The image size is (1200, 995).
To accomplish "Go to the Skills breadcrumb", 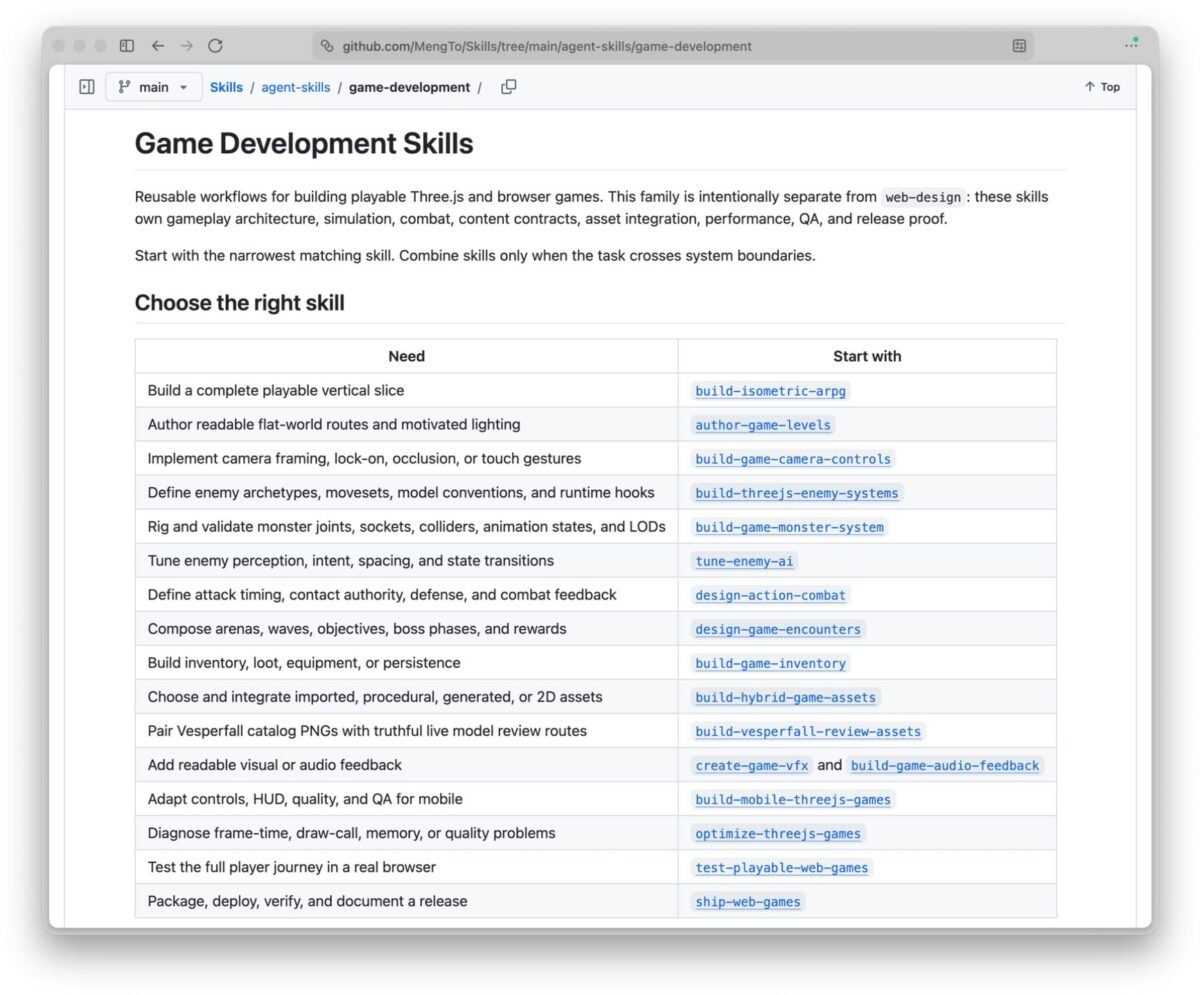I will click(226, 87).
